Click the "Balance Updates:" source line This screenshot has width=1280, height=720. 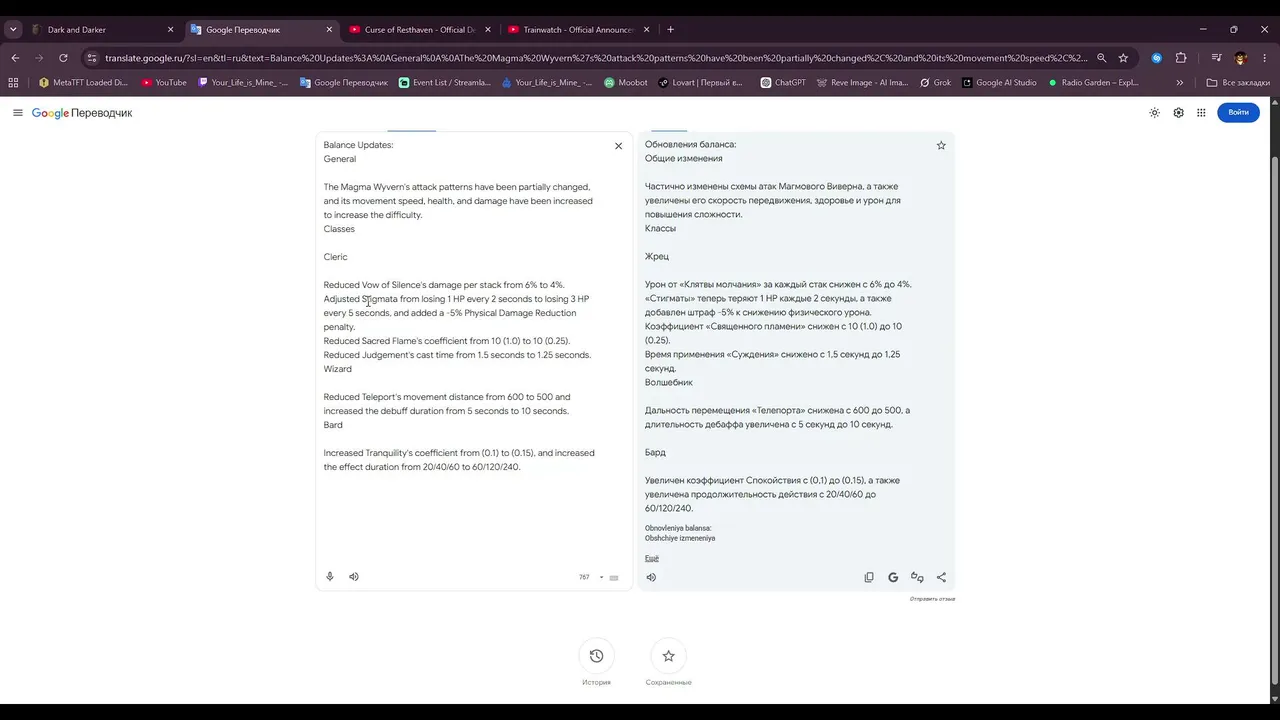358,145
